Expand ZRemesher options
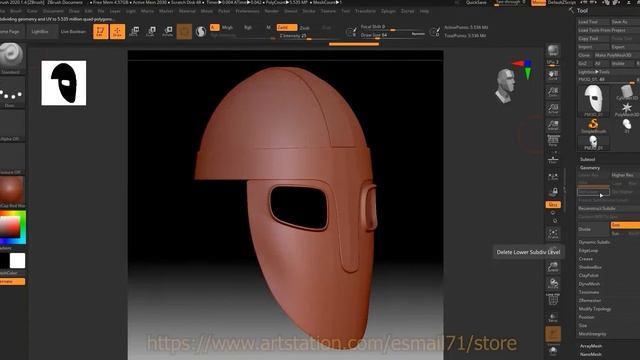The image size is (640, 360). [590, 300]
